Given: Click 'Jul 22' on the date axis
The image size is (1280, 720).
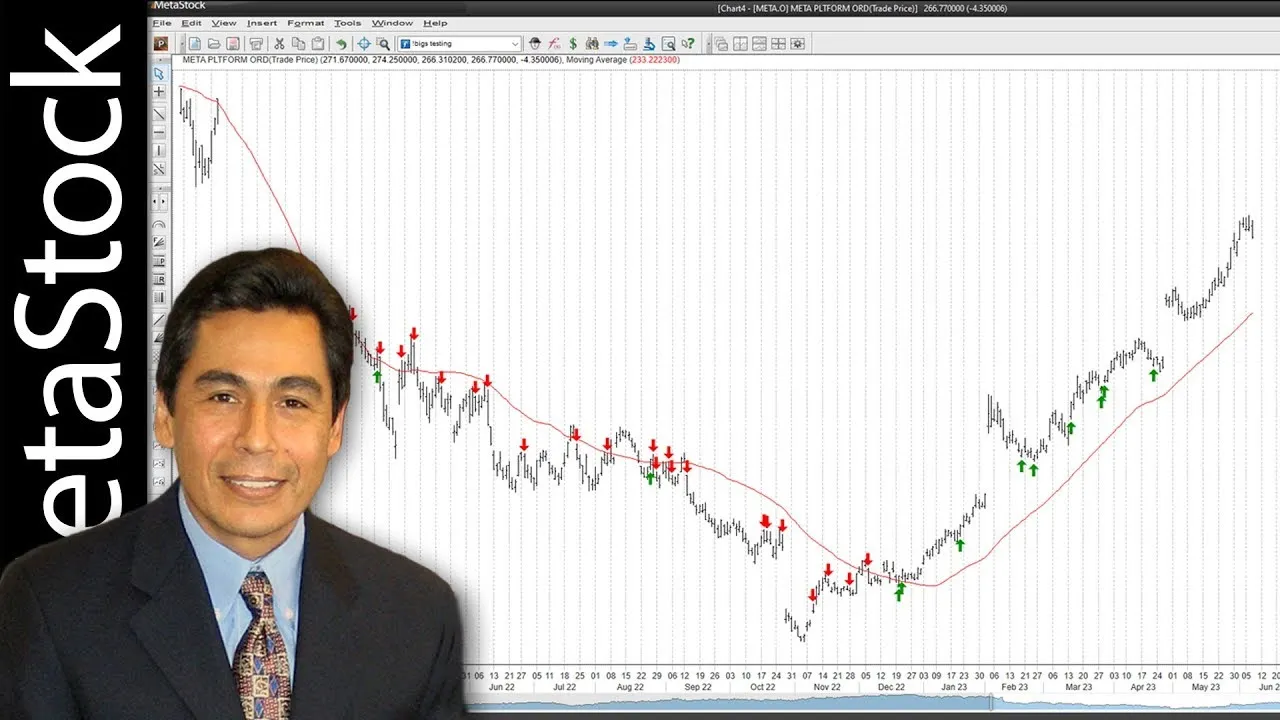Looking at the screenshot, I should (x=563, y=688).
